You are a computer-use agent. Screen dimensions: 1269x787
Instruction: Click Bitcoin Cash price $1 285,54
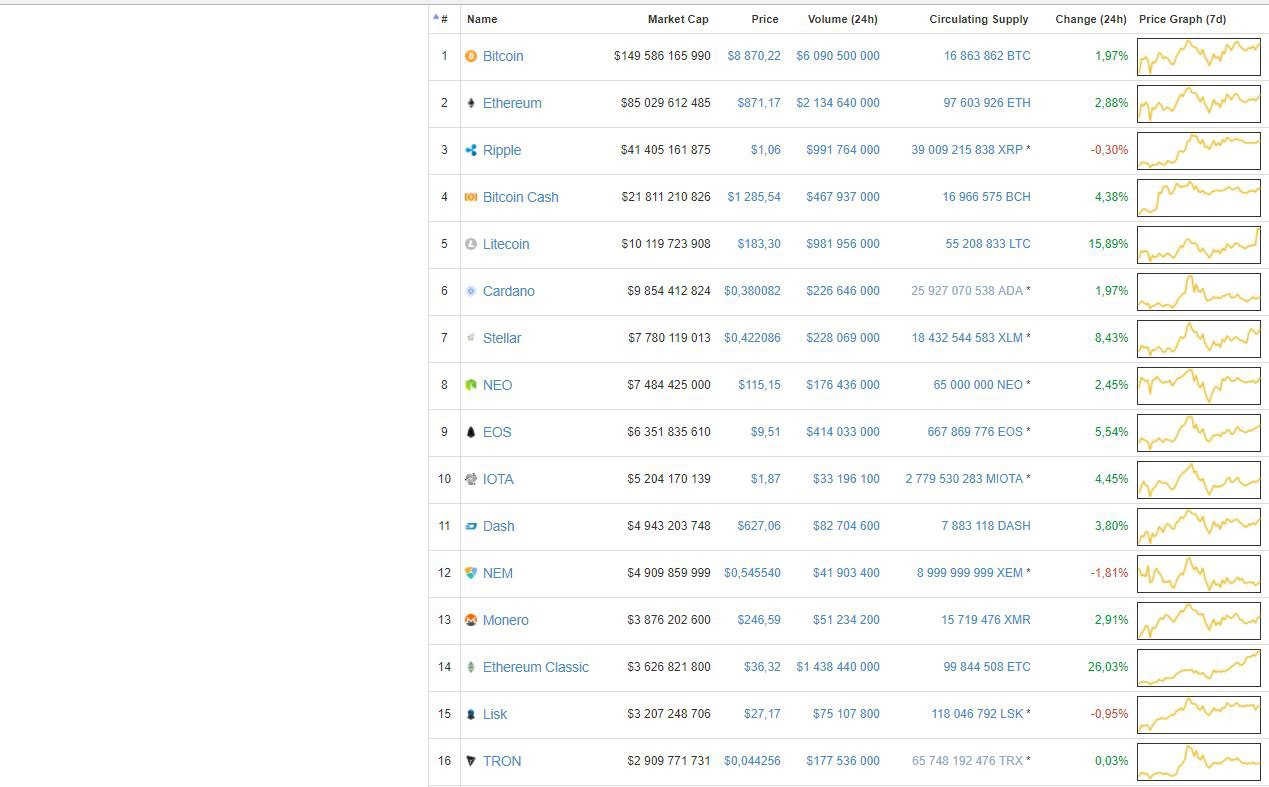(x=754, y=197)
